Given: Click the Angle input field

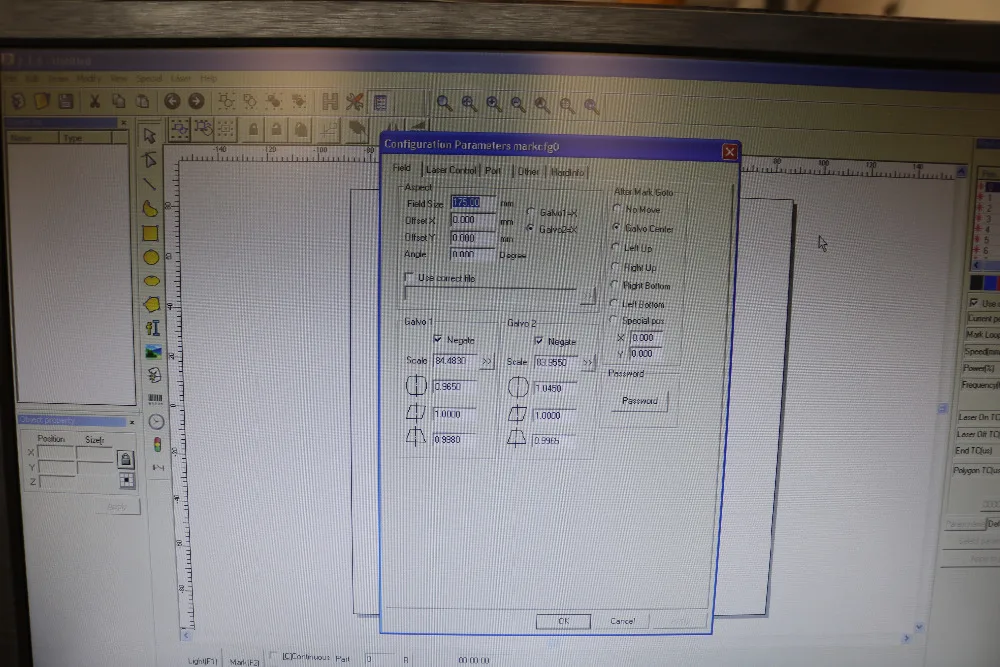Looking at the screenshot, I should click(x=473, y=254).
